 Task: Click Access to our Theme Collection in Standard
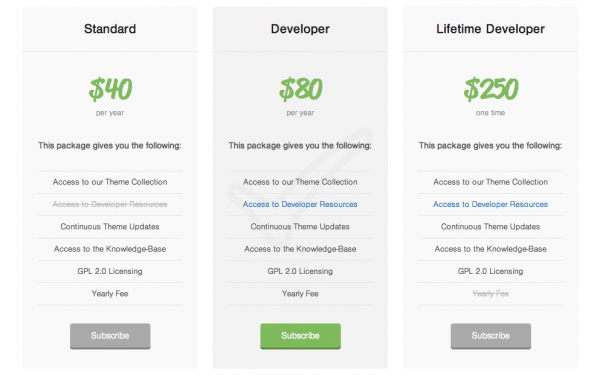110,182
